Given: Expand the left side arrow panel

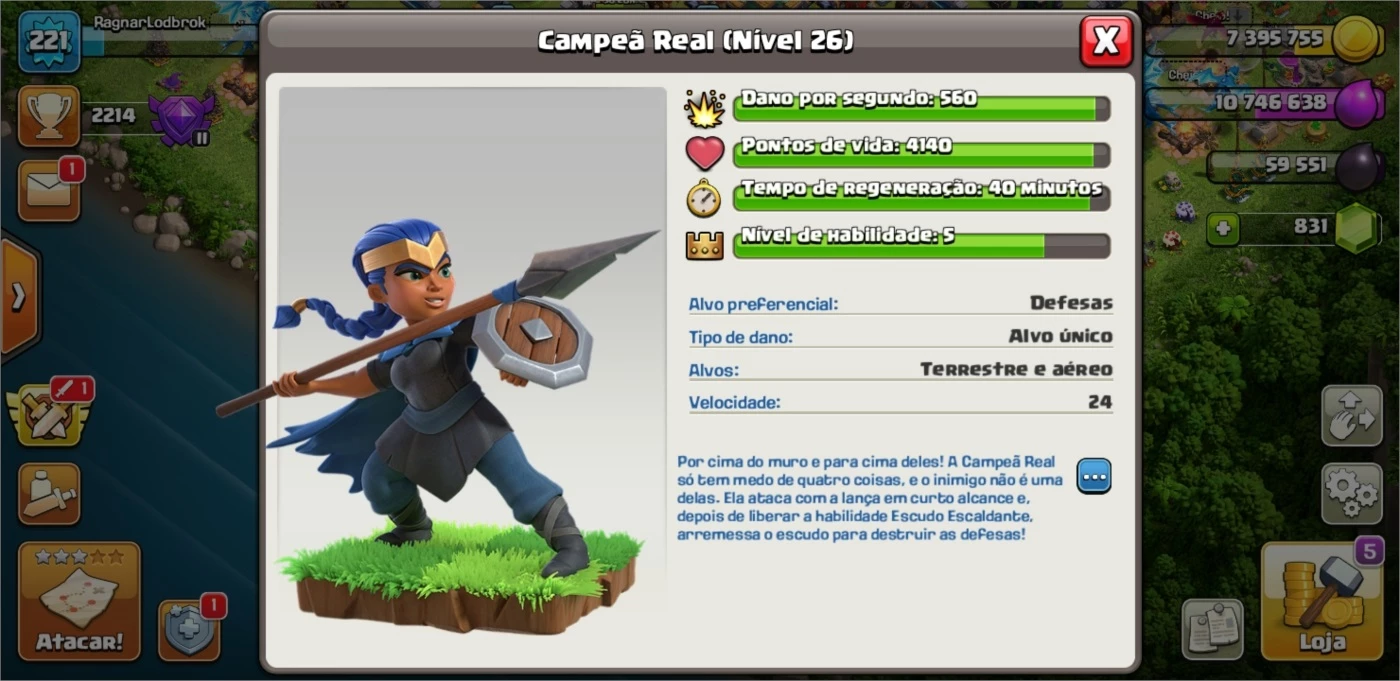Looking at the screenshot, I should pos(18,296).
